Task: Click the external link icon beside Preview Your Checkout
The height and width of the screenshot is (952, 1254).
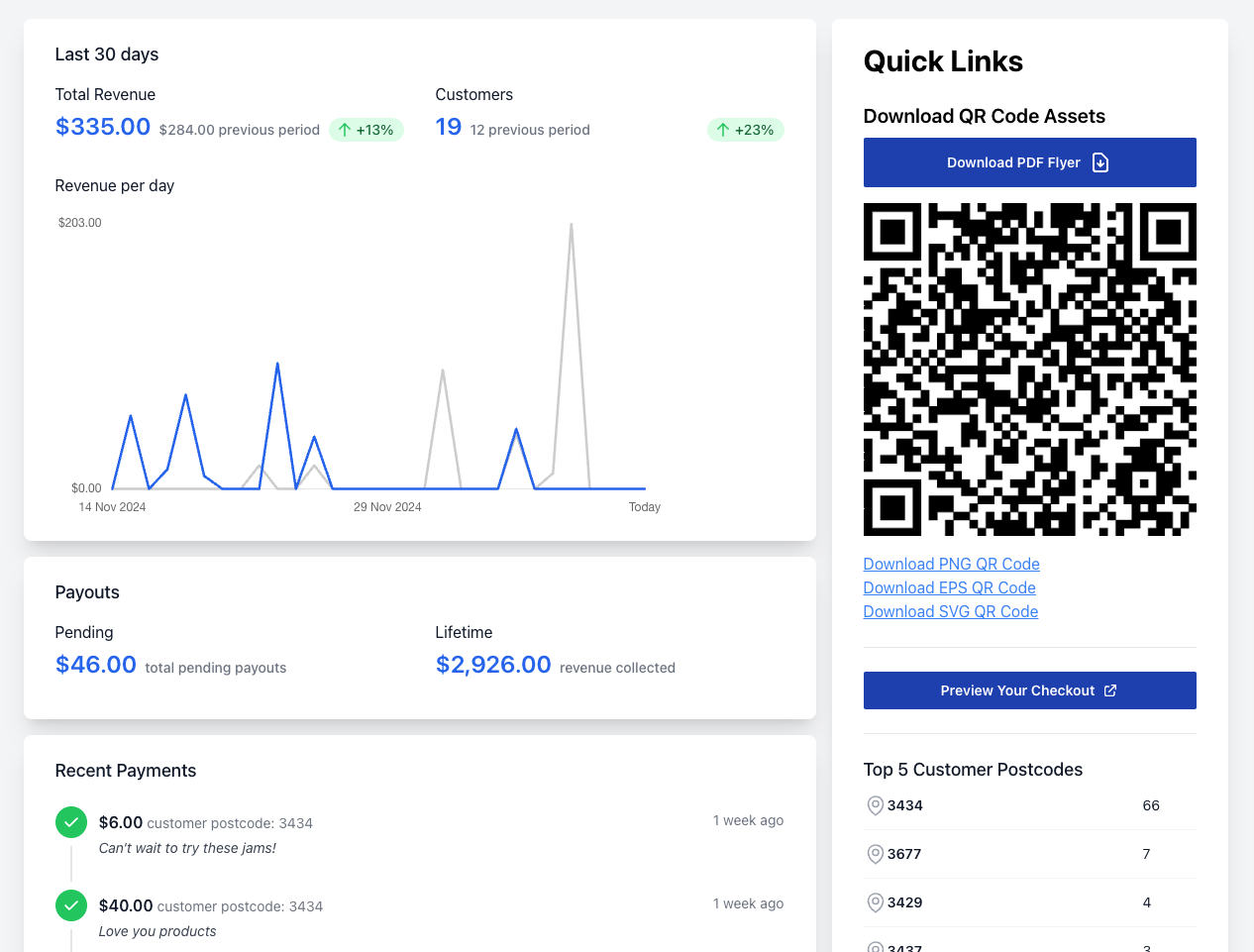Action: (x=1110, y=690)
